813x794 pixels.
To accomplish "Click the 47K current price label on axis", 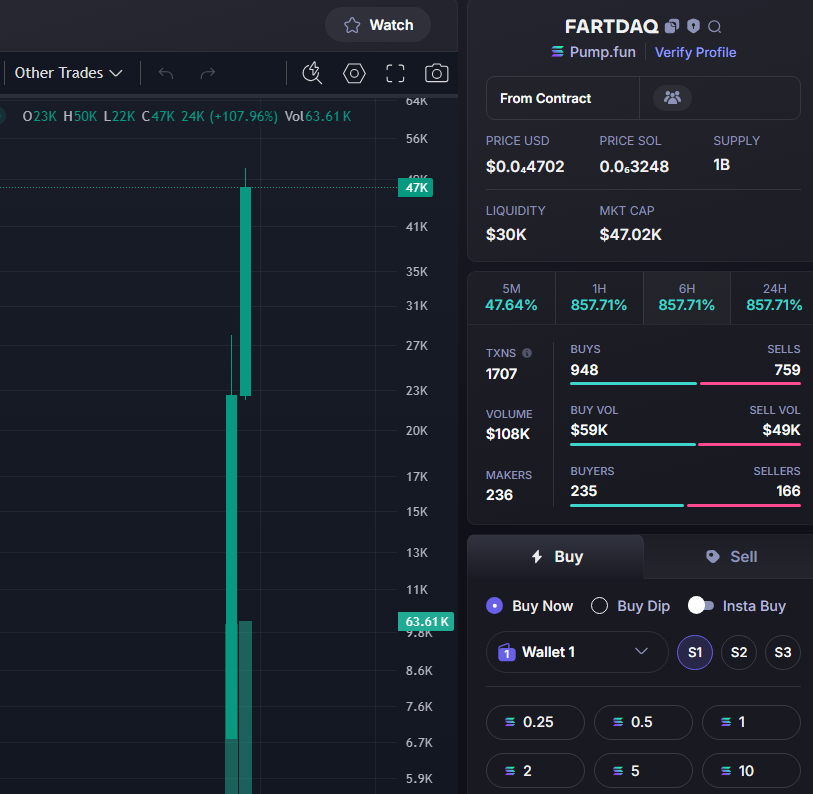I will [x=415, y=188].
